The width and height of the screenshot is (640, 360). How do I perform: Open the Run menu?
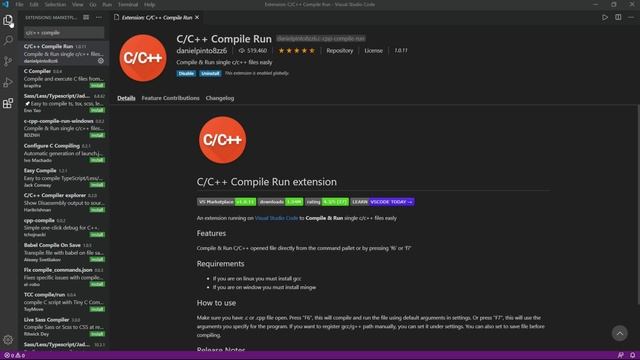pyautogui.click(x=107, y=4)
